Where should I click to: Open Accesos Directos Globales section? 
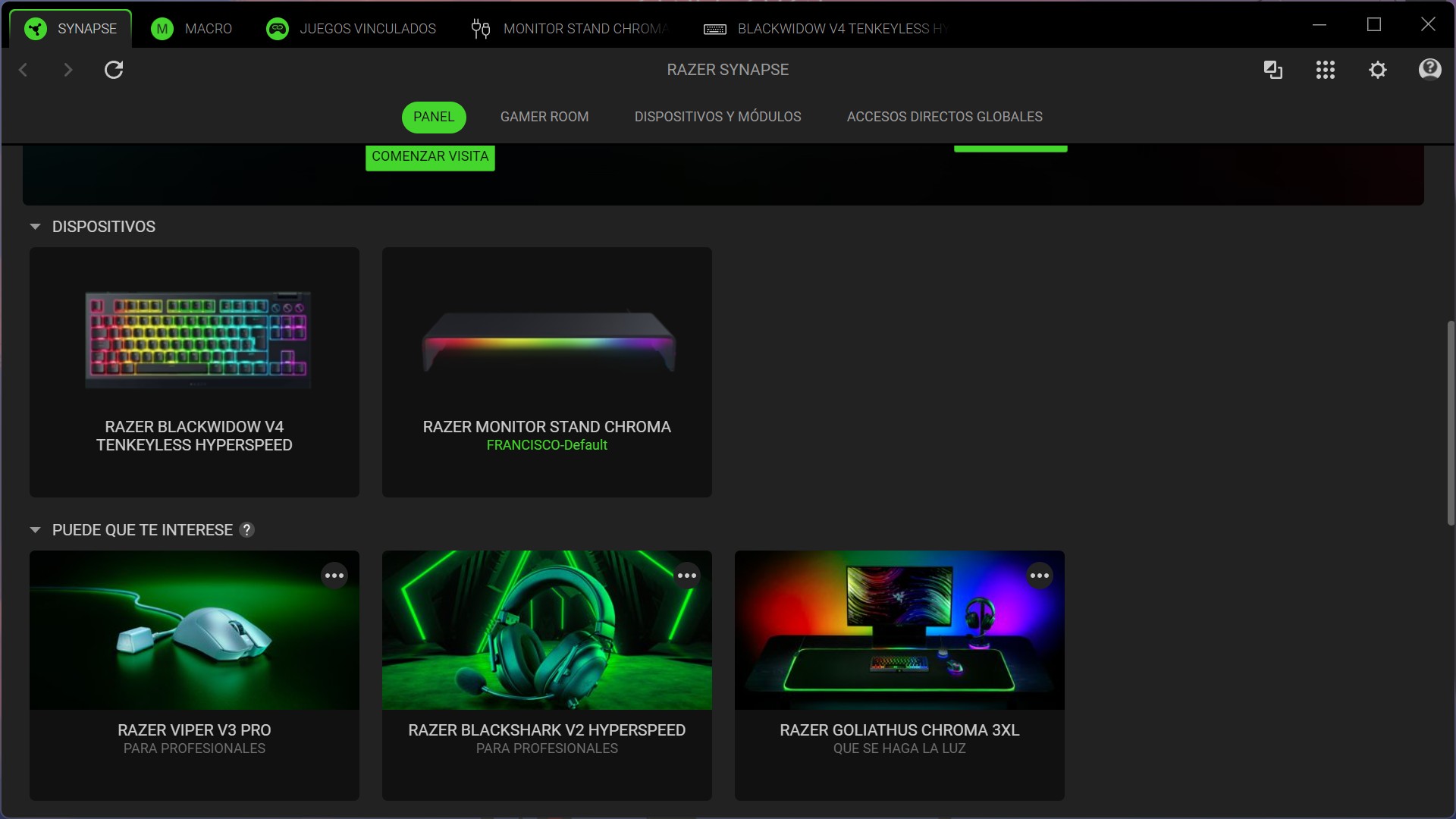coord(944,117)
